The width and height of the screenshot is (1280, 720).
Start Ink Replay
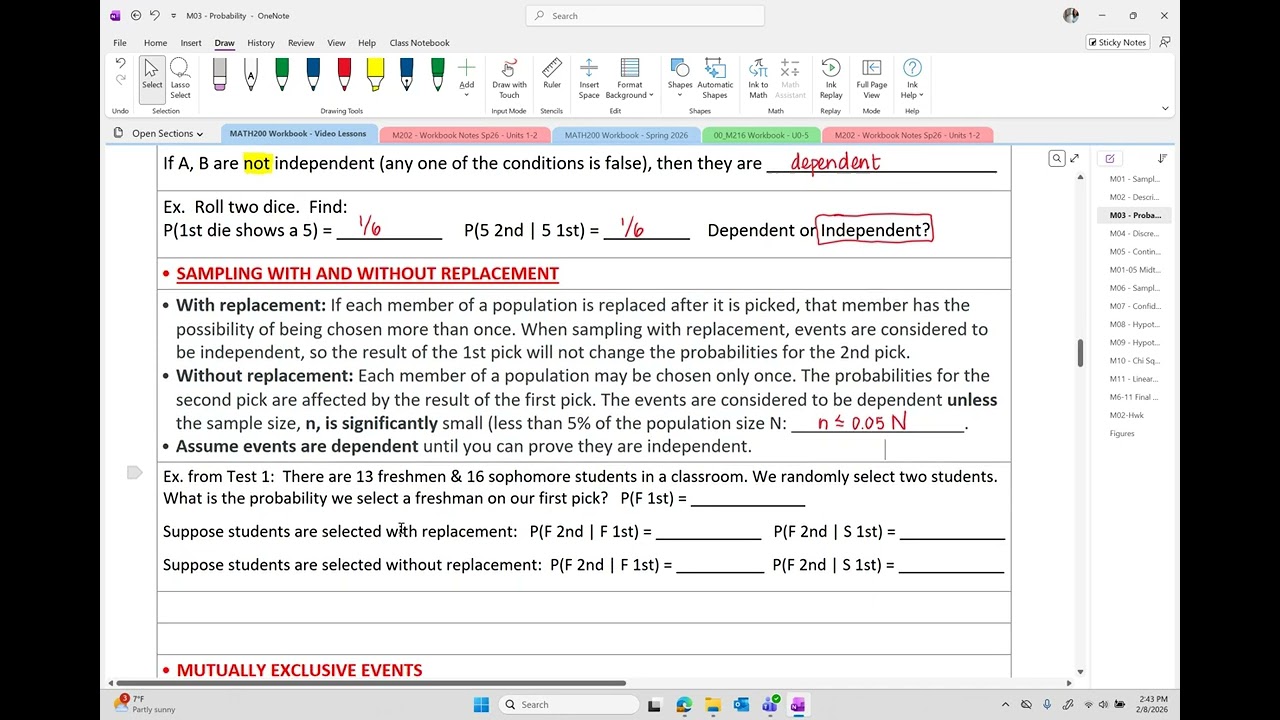(x=831, y=79)
